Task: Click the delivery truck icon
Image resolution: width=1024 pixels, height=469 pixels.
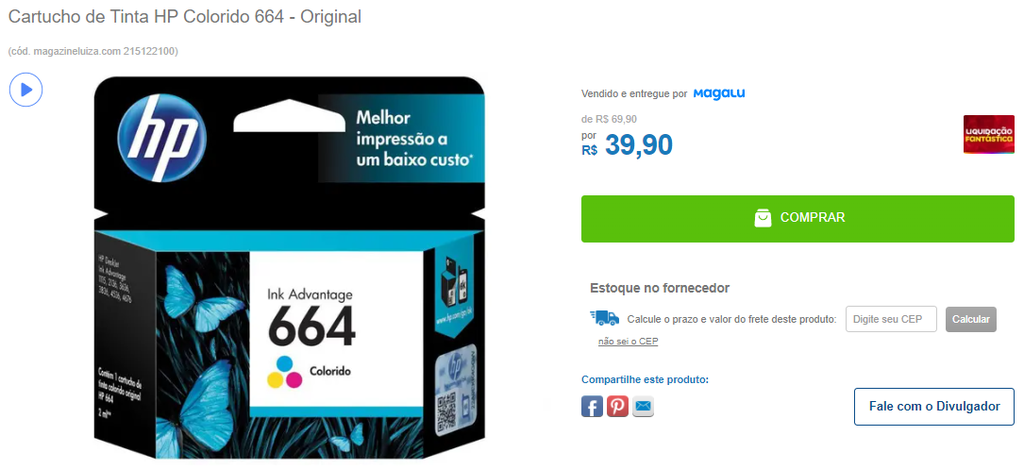Action: click(x=604, y=318)
